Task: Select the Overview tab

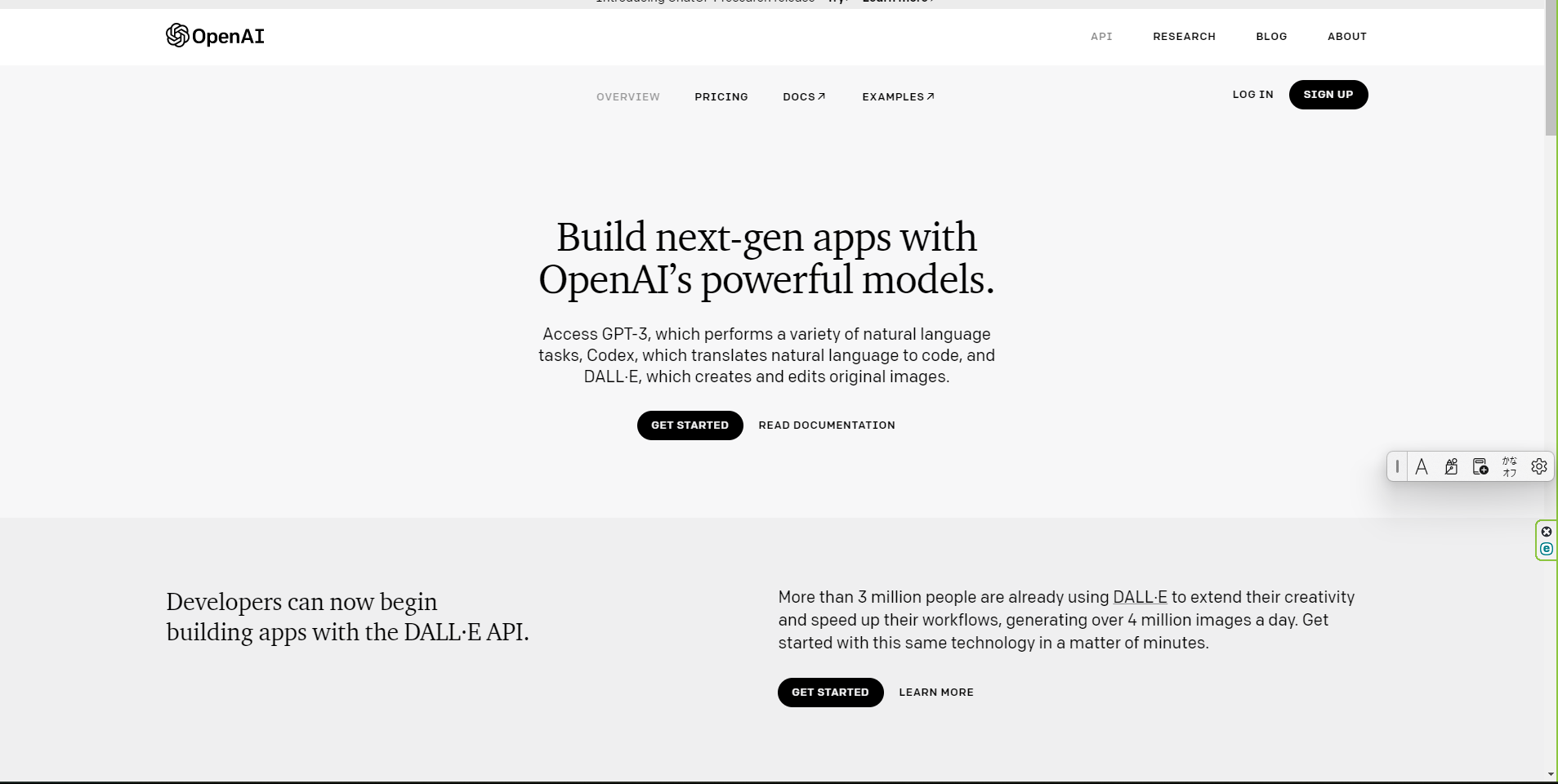Action: 627,97
